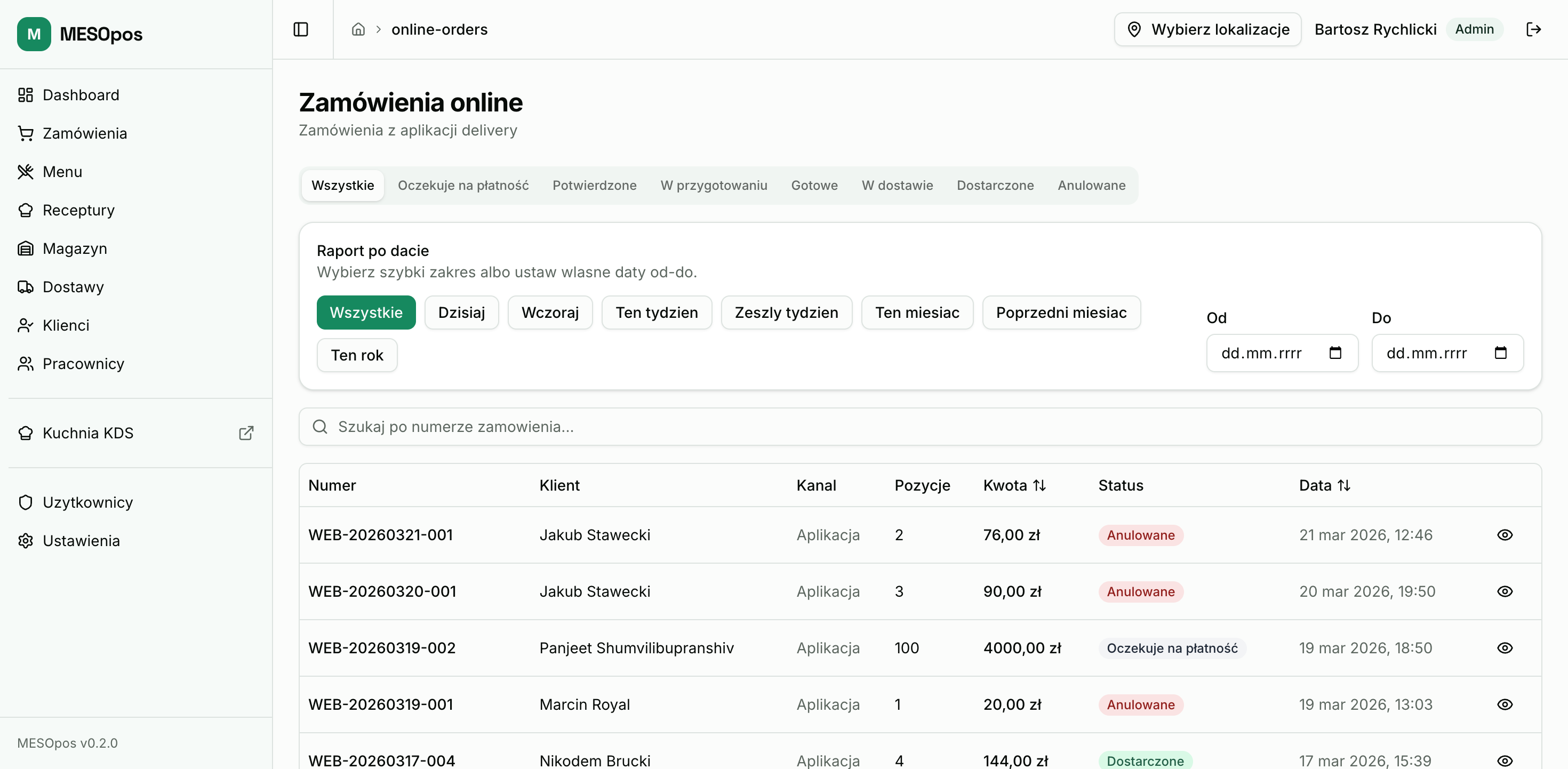Open Kuchnia KDS external link icon

click(246, 433)
